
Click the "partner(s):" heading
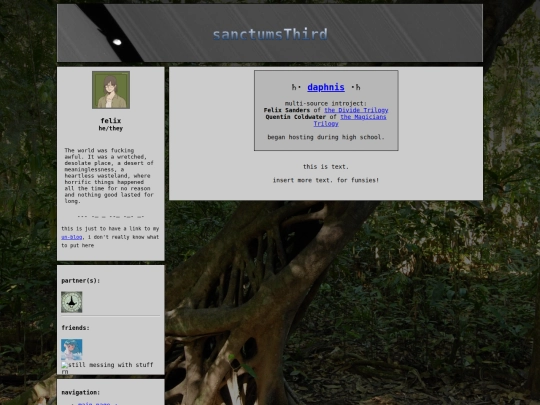coord(81,281)
